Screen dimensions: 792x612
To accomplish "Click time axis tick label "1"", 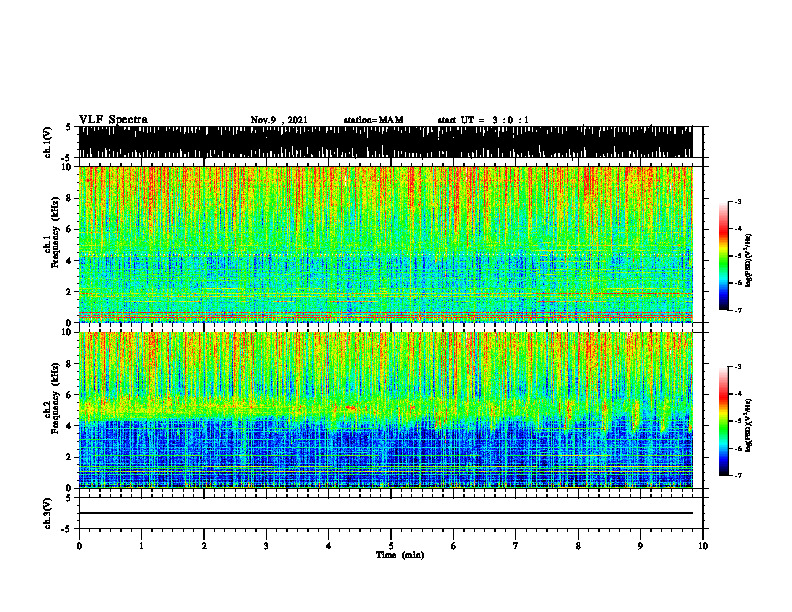I will (x=141, y=546).
